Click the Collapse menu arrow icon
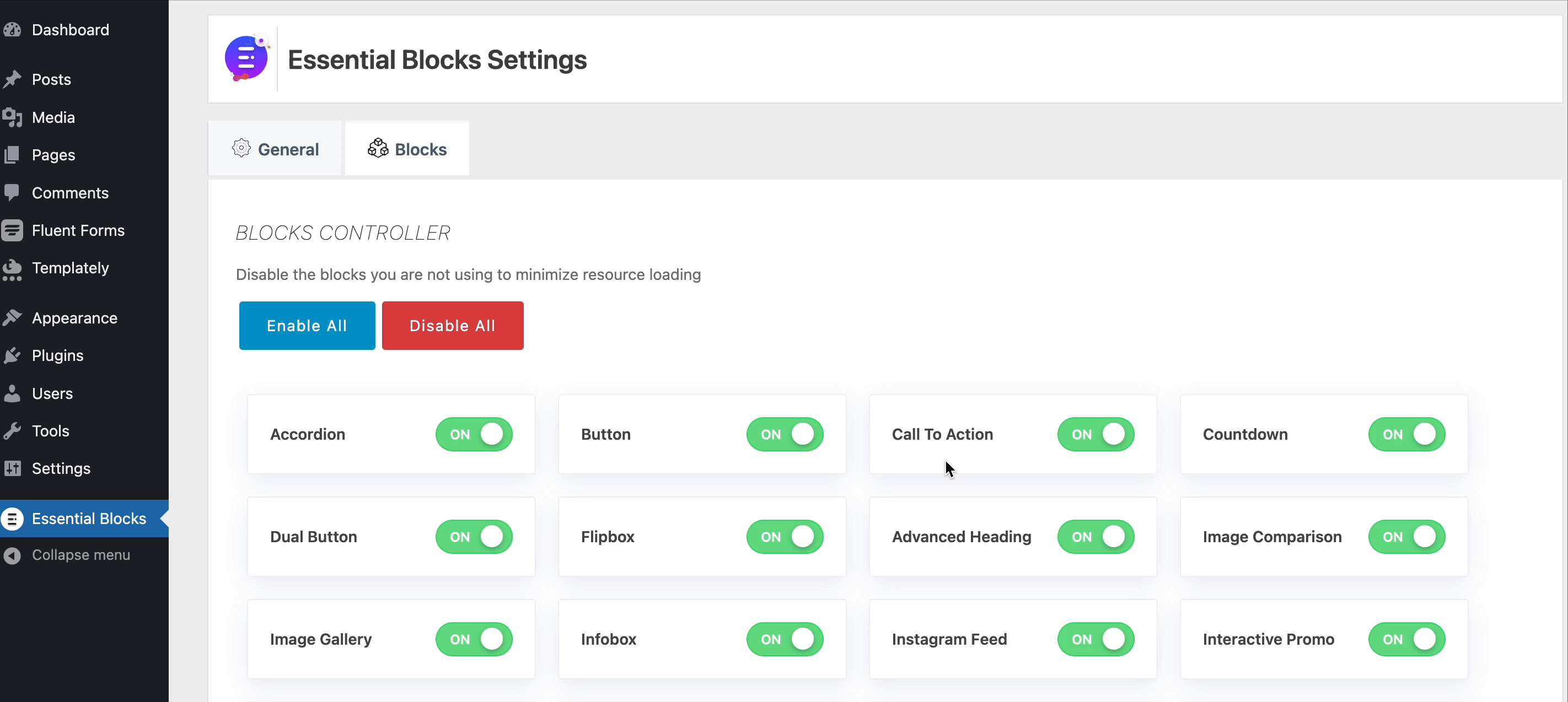Screen dimensions: 1568x702 (12, 555)
